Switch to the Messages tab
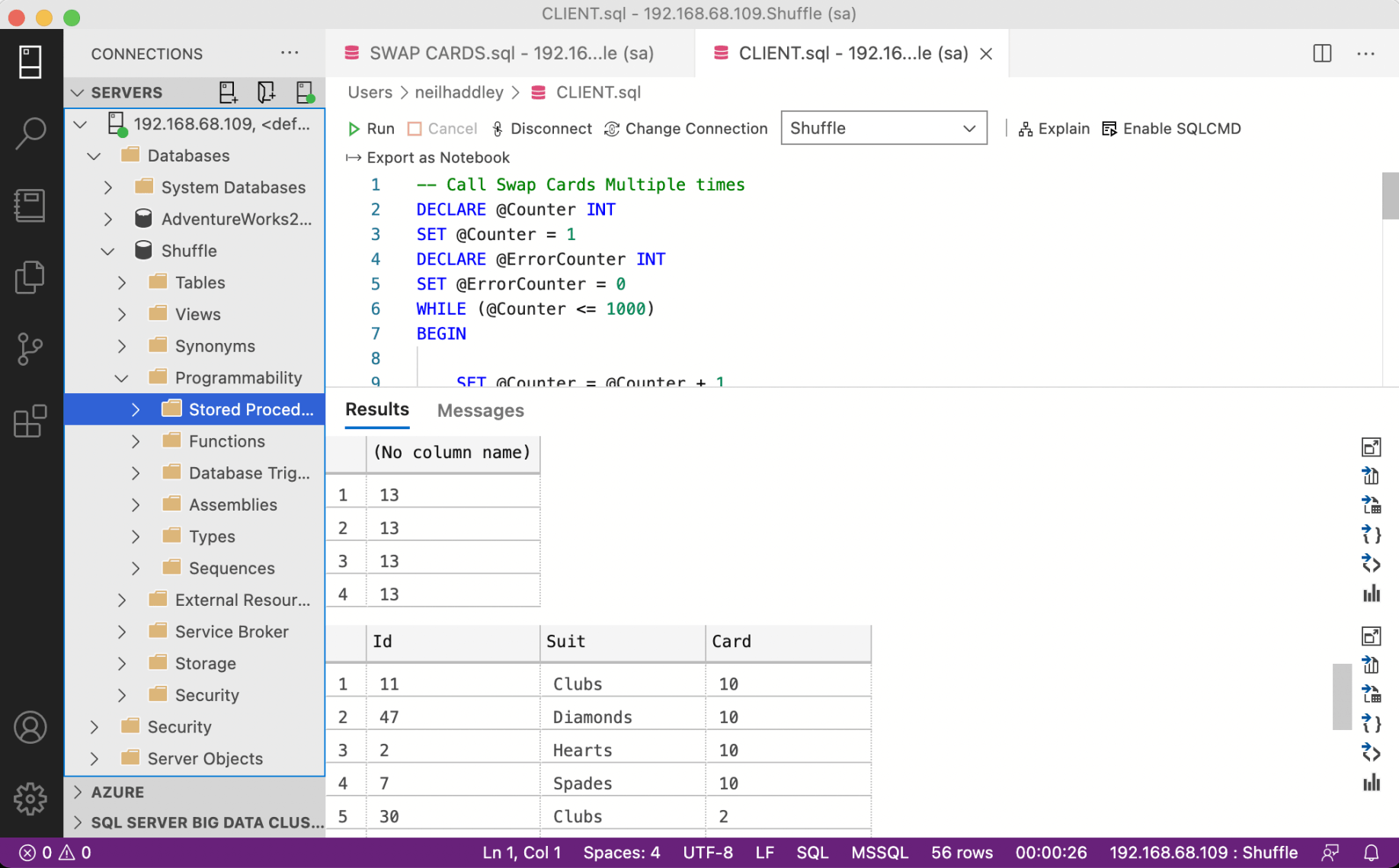The image size is (1399, 868). click(480, 411)
